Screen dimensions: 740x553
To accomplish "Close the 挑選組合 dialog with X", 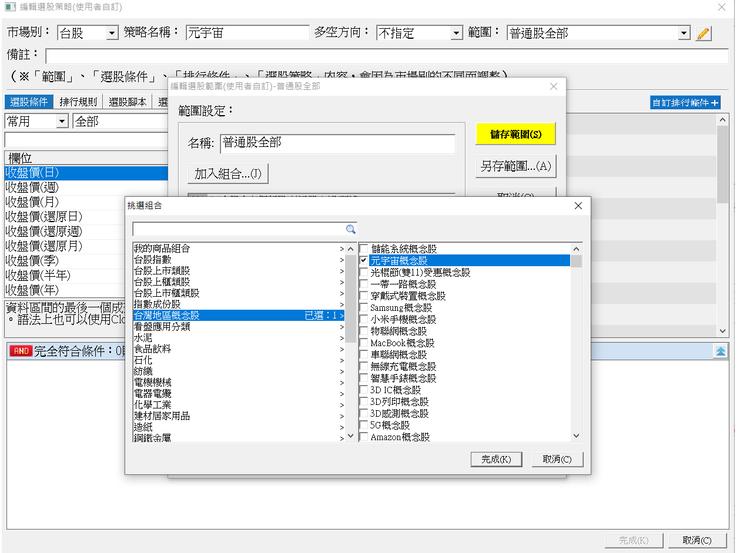I will tap(577, 205).
